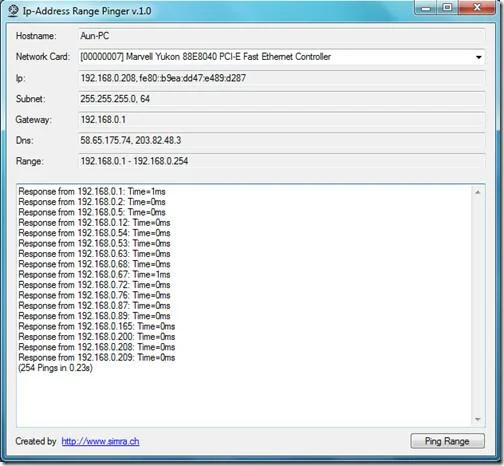The width and height of the screenshot is (504, 466).
Task: Click the results scrollbar down arrow
Action: pos(478,419)
